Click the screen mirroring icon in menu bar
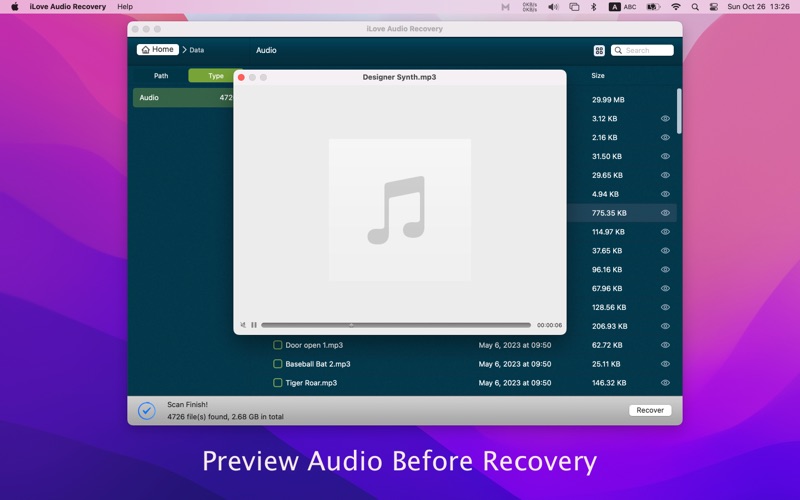 click(574, 7)
